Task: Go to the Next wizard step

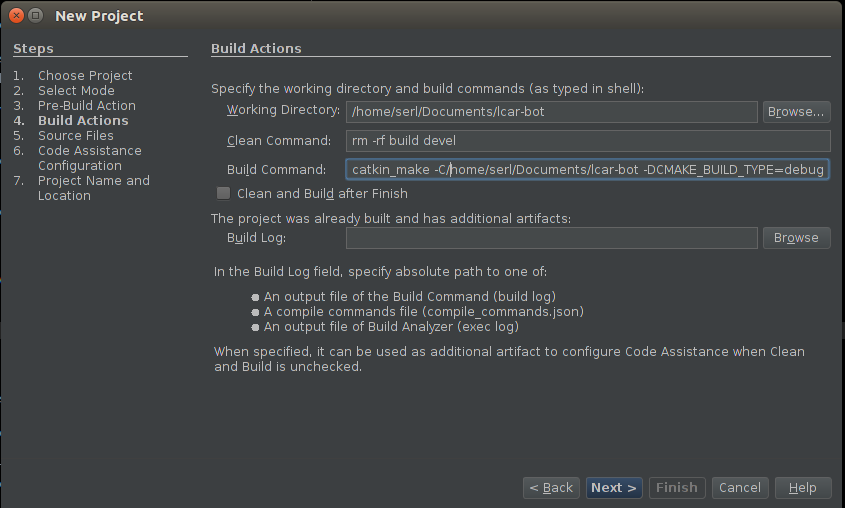Action: 614,488
